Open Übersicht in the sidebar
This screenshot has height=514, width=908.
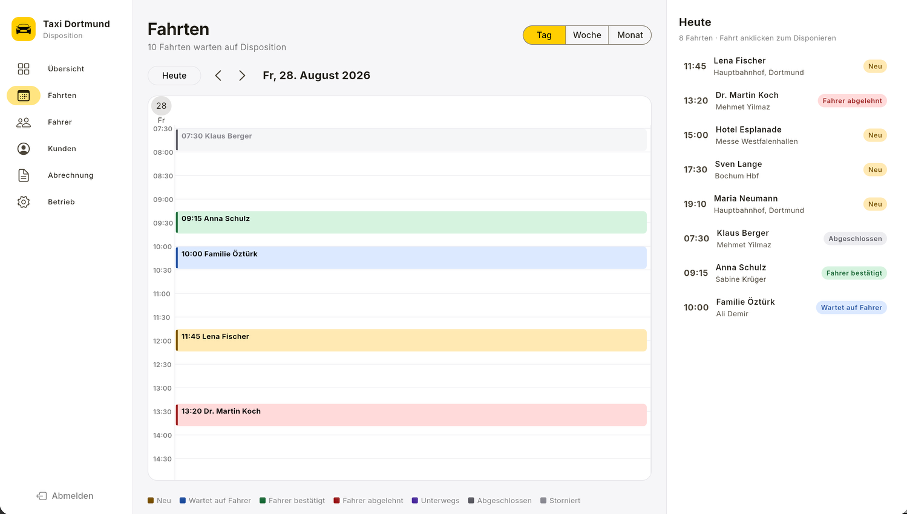coord(66,69)
